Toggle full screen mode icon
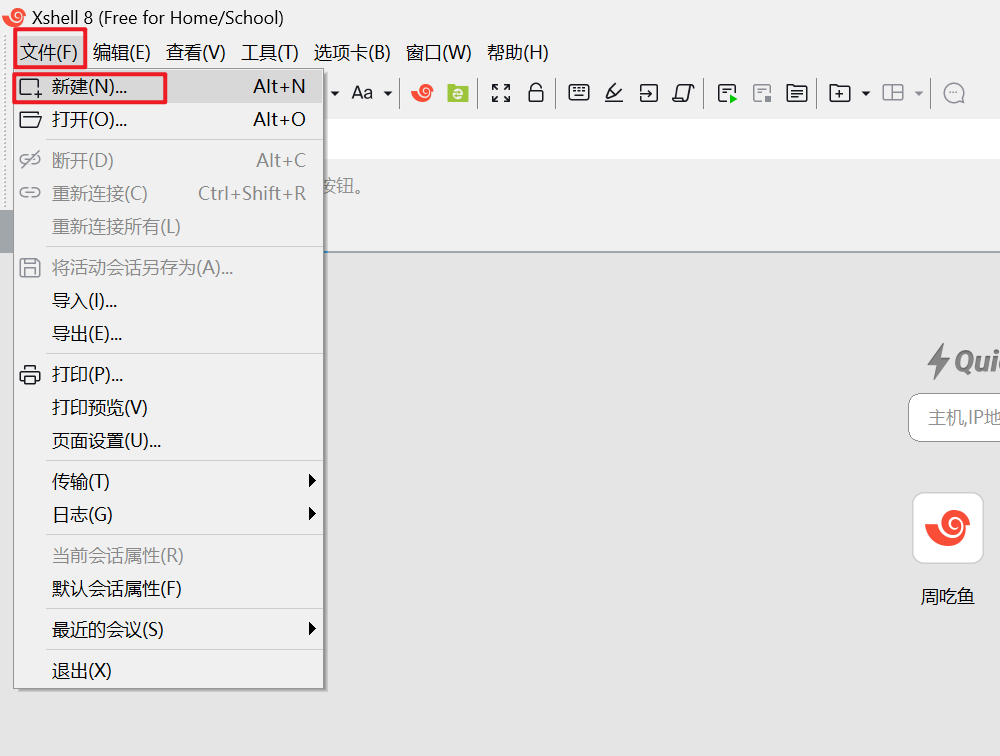Image resolution: width=1000 pixels, height=756 pixels. pyautogui.click(x=501, y=93)
